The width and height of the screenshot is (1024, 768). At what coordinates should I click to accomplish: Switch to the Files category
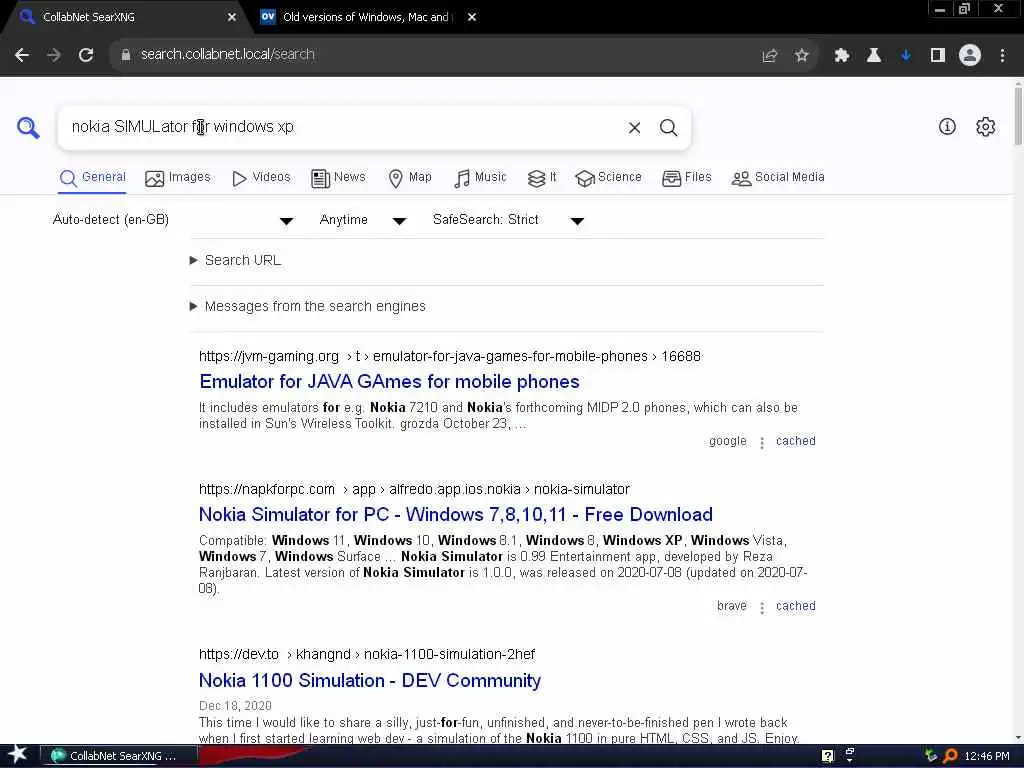coord(686,178)
